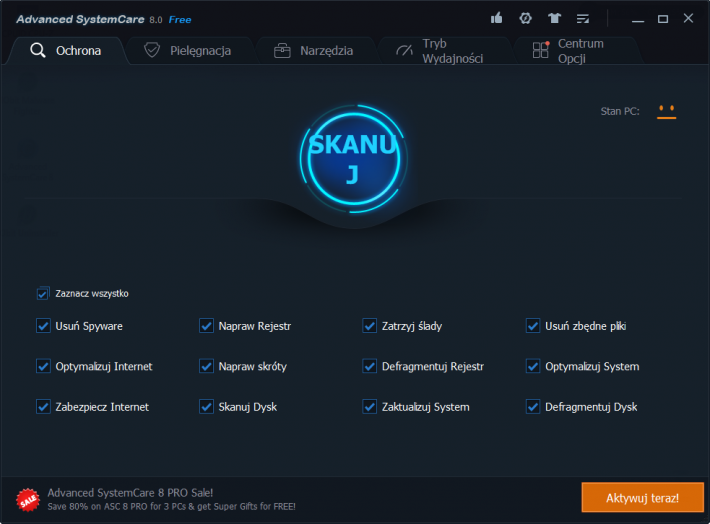
Task: Uncheck Skanuj Dysk
Action: [206, 407]
